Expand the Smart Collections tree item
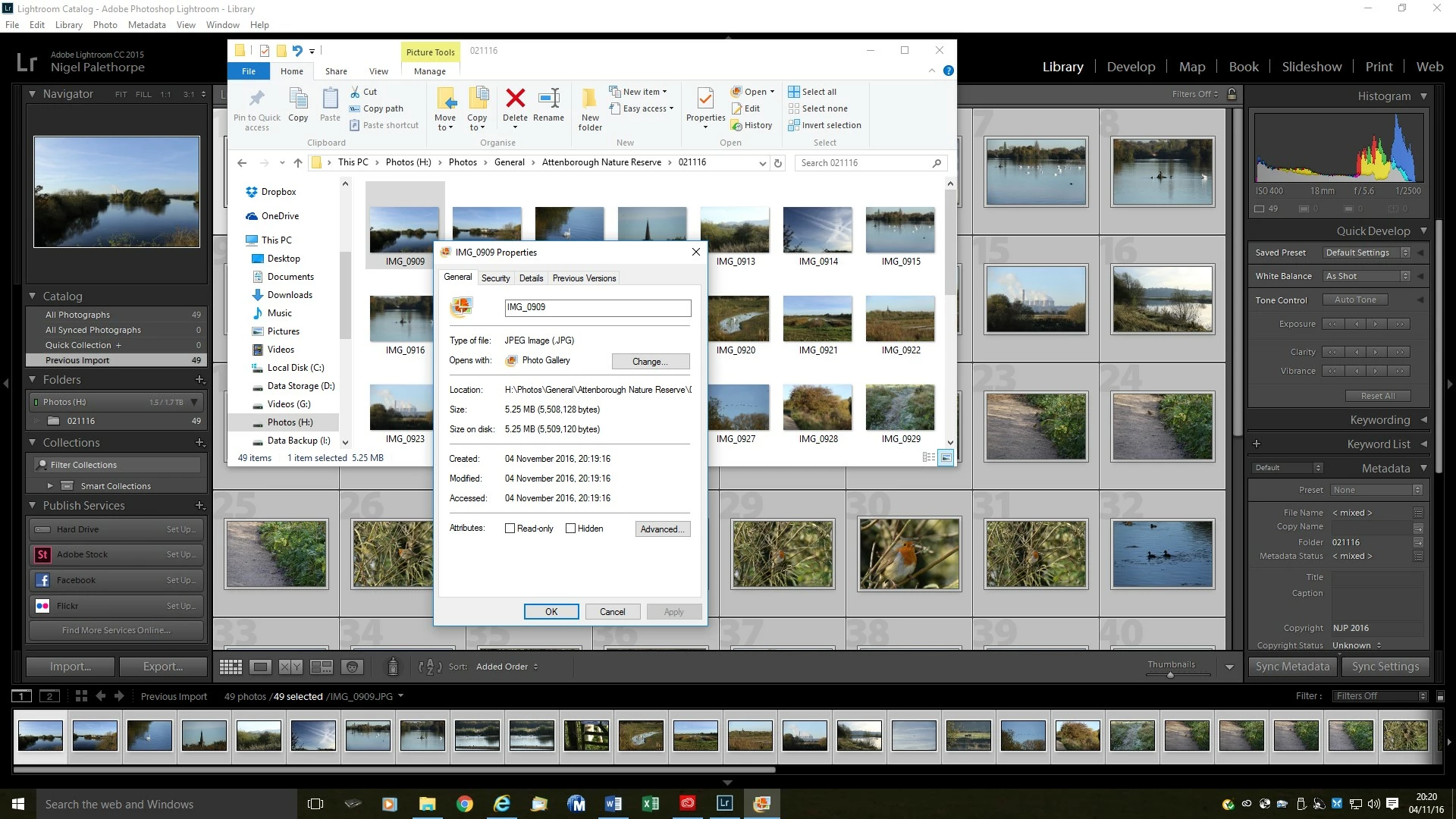 [x=50, y=486]
